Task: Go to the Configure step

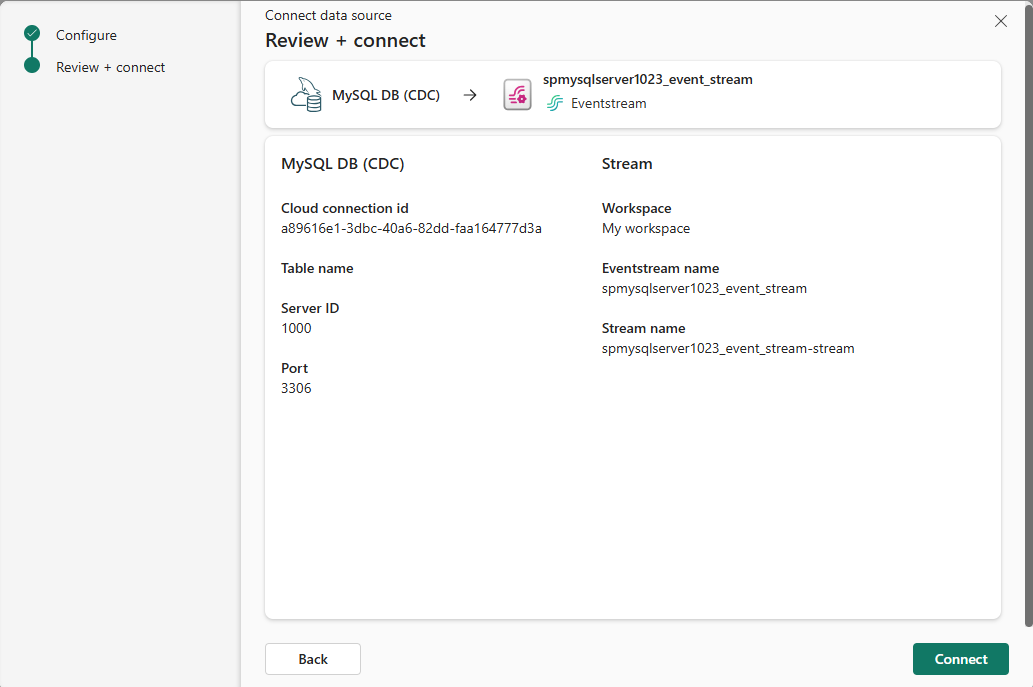Action: pyautogui.click(x=86, y=35)
